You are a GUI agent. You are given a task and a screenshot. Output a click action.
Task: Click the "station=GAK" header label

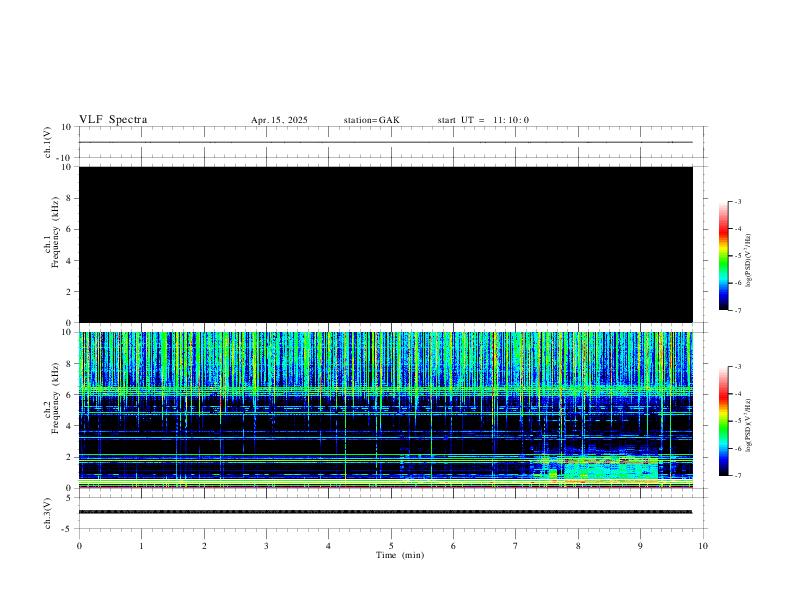click(371, 120)
